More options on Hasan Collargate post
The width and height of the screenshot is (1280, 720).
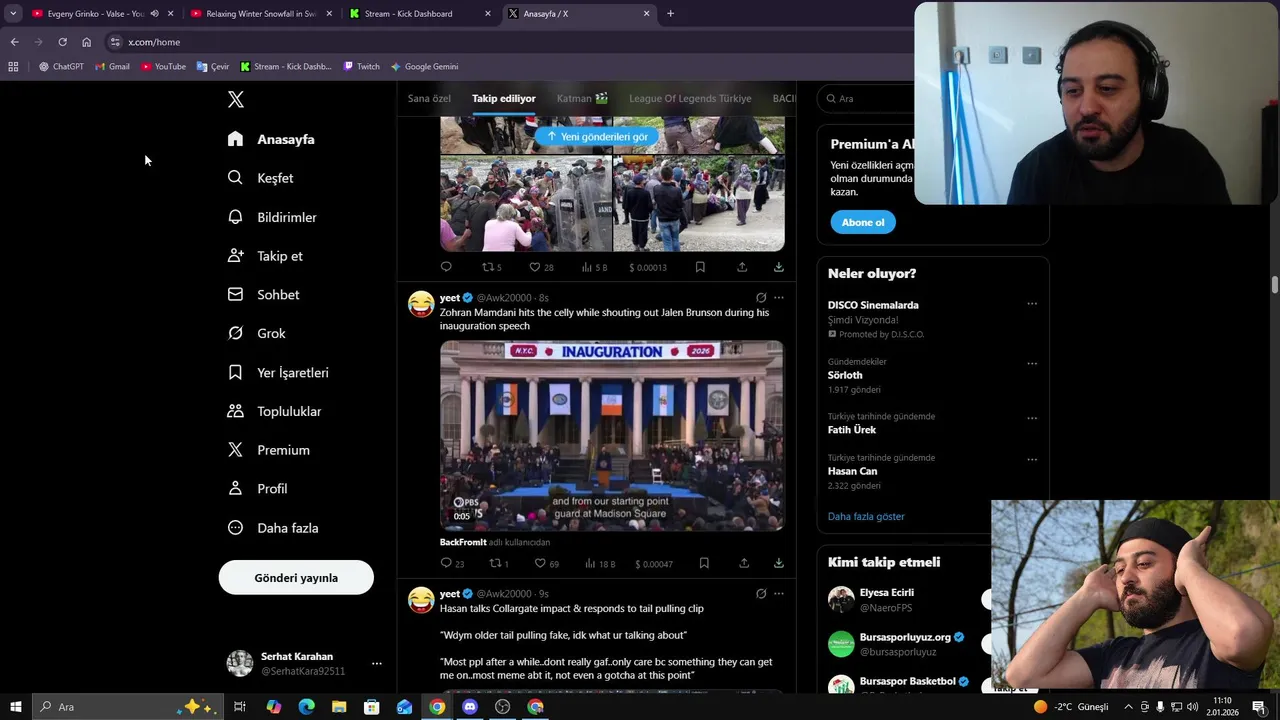[779, 594]
